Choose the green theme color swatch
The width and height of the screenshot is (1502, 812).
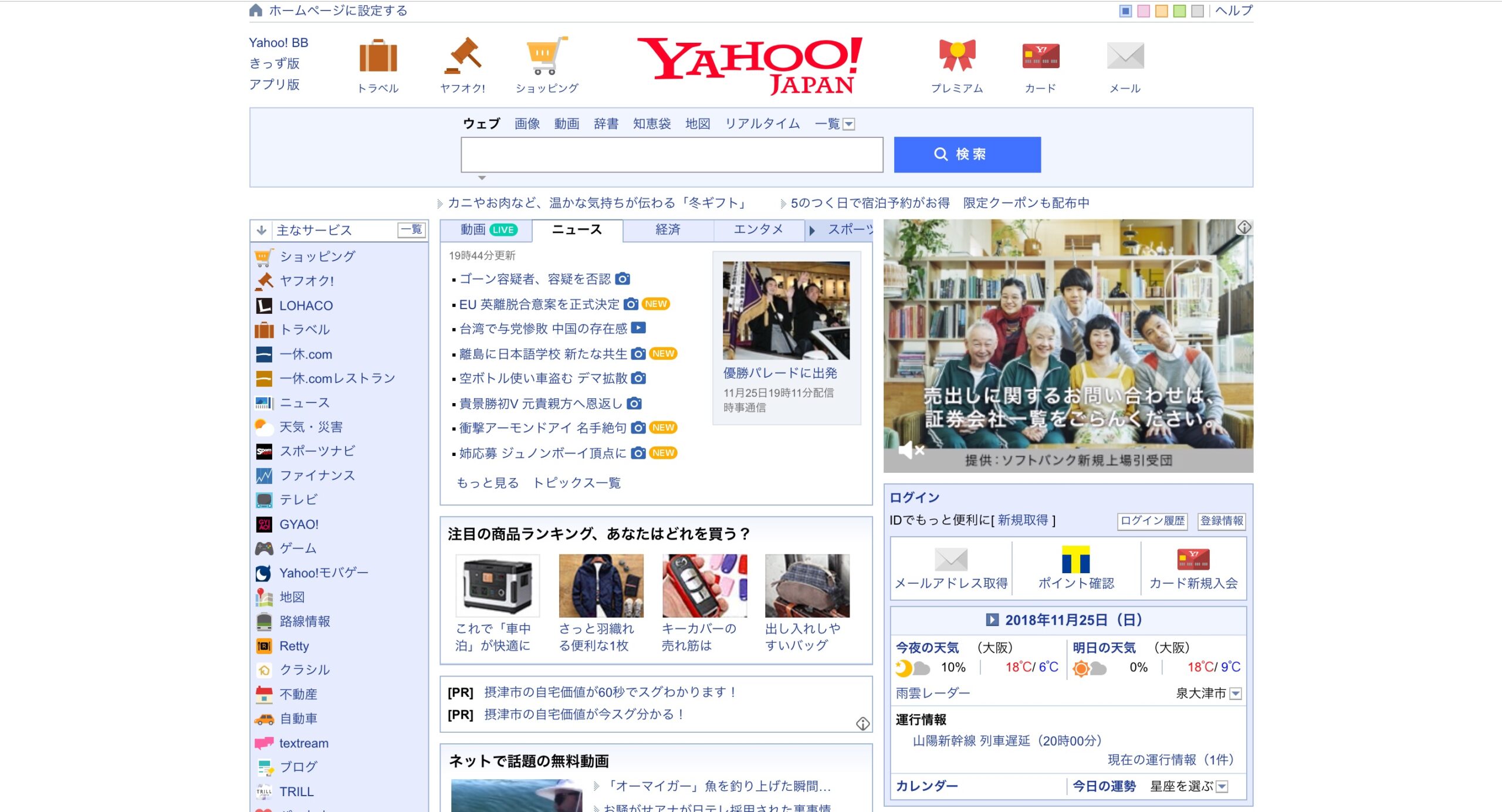(1179, 11)
